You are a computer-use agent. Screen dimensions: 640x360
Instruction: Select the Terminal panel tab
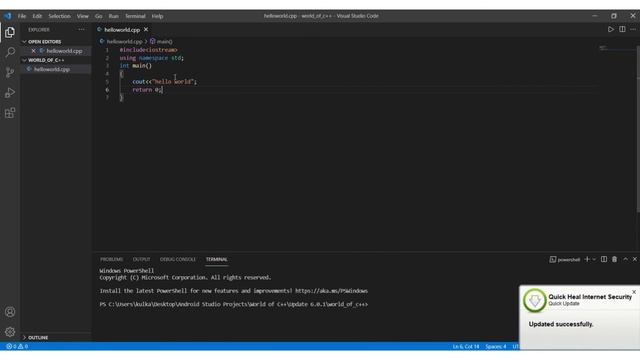[216, 260]
